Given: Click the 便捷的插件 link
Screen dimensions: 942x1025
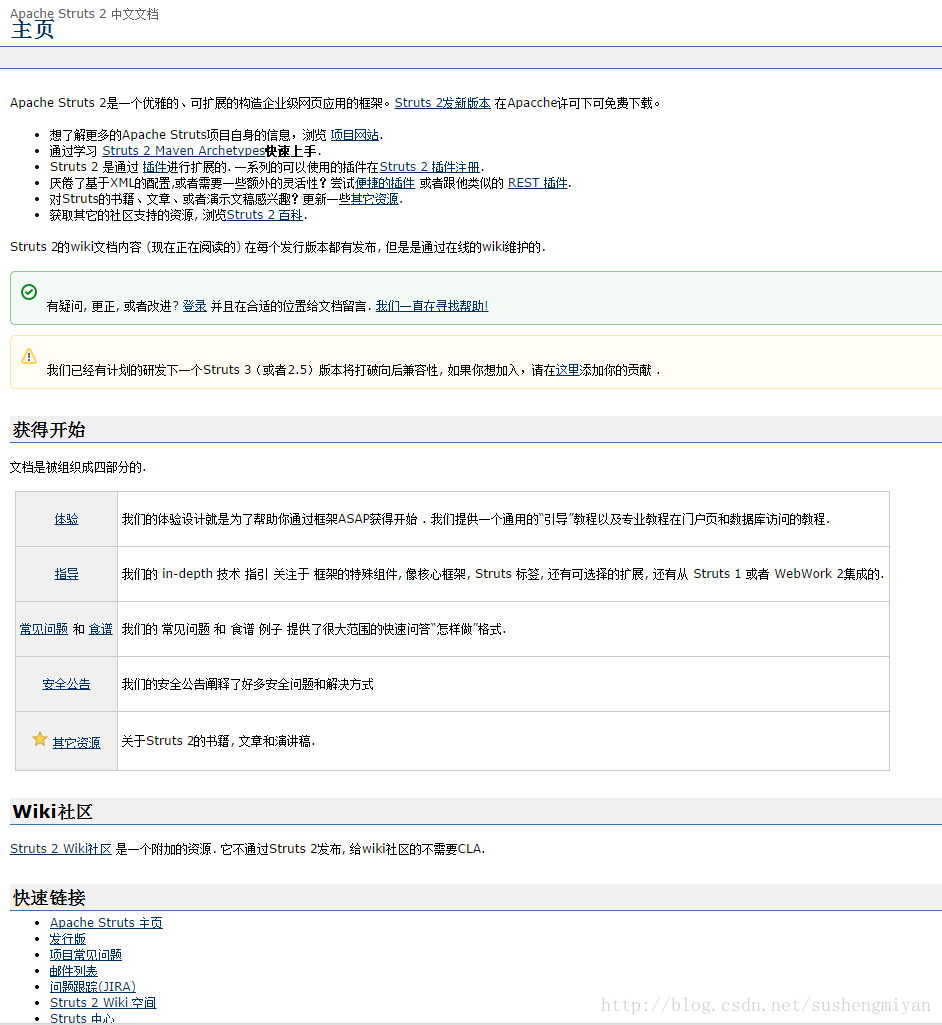Looking at the screenshot, I should click(x=385, y=182).
